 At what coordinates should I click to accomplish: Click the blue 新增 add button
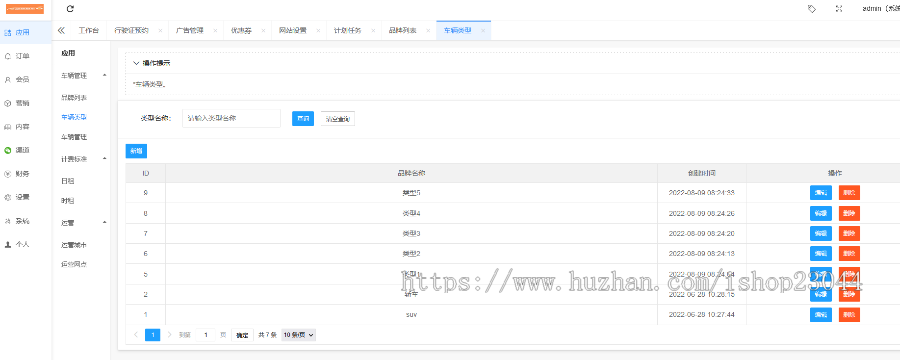pyautogui.click(x=136, y=151)
